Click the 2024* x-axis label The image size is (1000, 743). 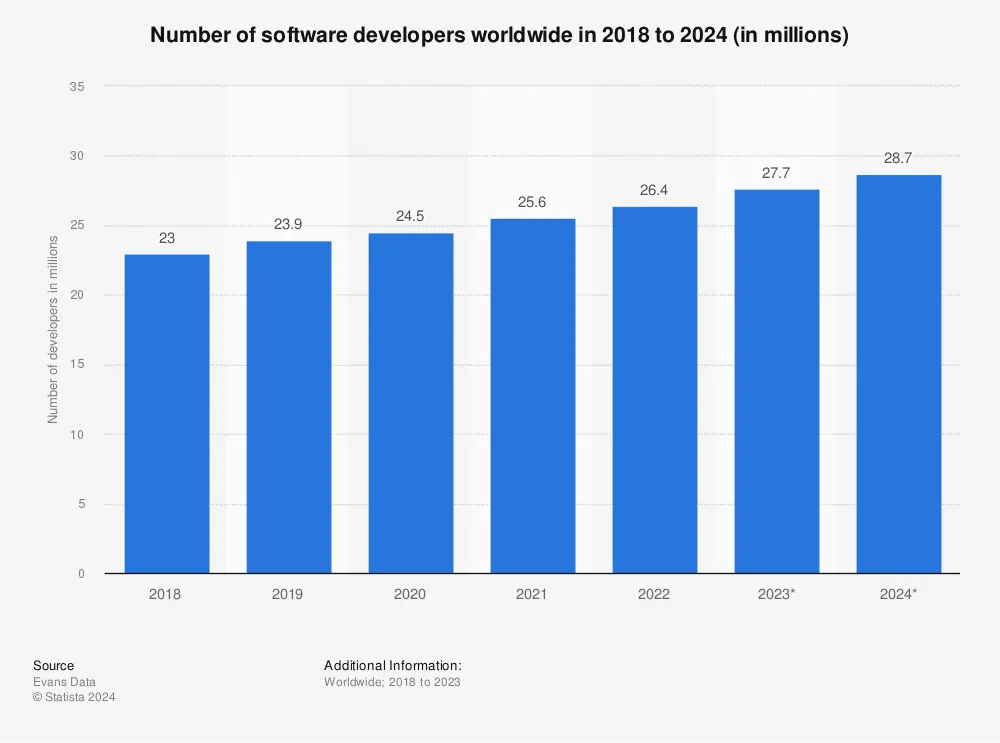pyautogui.click(x=898, y=593)
